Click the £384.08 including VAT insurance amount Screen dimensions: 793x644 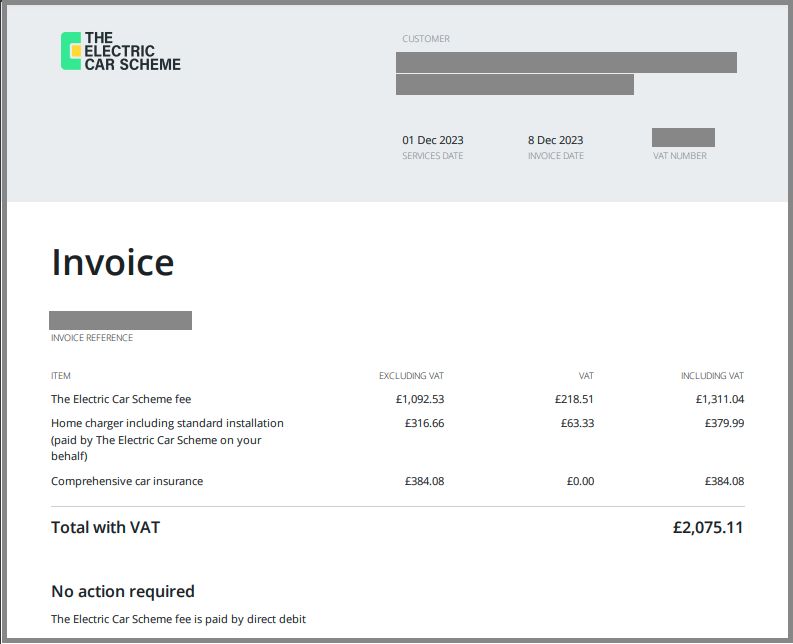pyautogui.click(x=724, y=481)
